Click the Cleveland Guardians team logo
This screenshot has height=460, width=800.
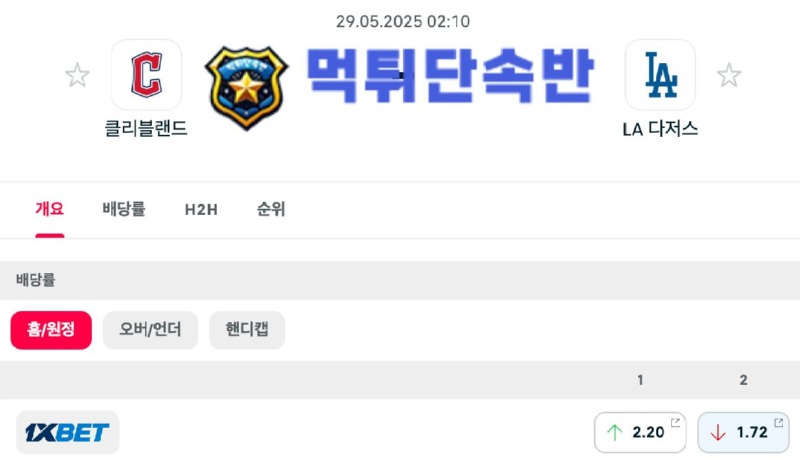click(146, 74)
